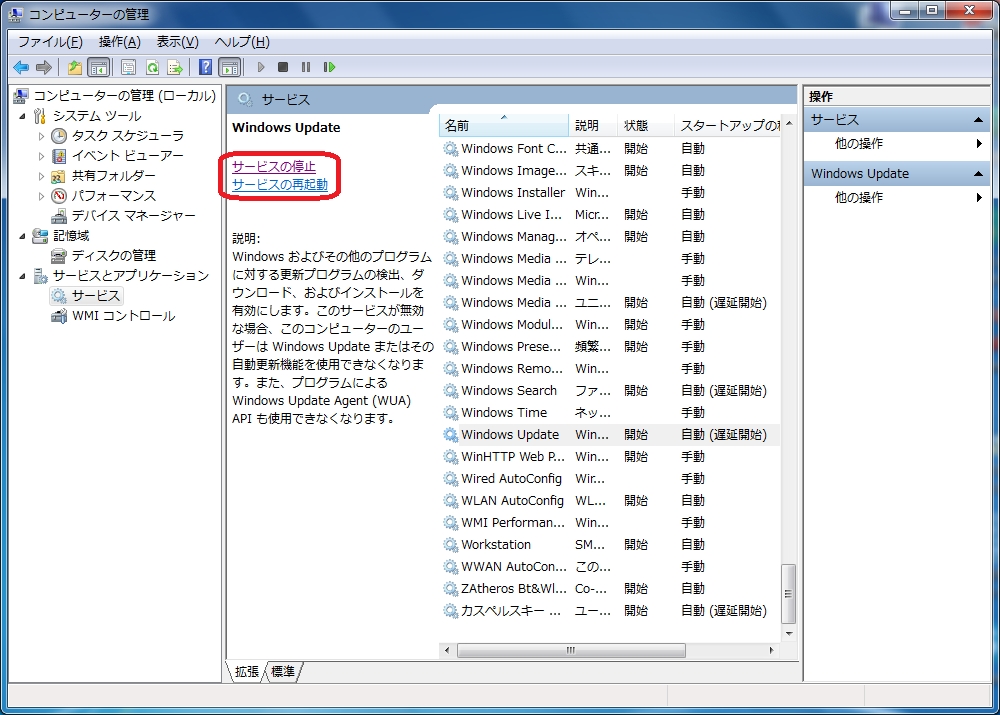
Task: Click the WMI コントロール icon
Action: (x=59, y=316)
